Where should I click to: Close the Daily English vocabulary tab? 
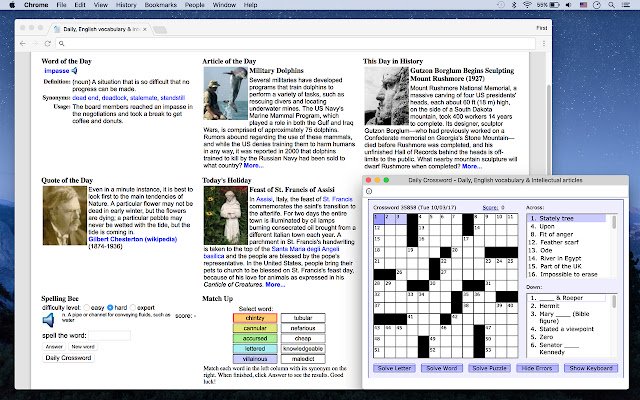144,29
